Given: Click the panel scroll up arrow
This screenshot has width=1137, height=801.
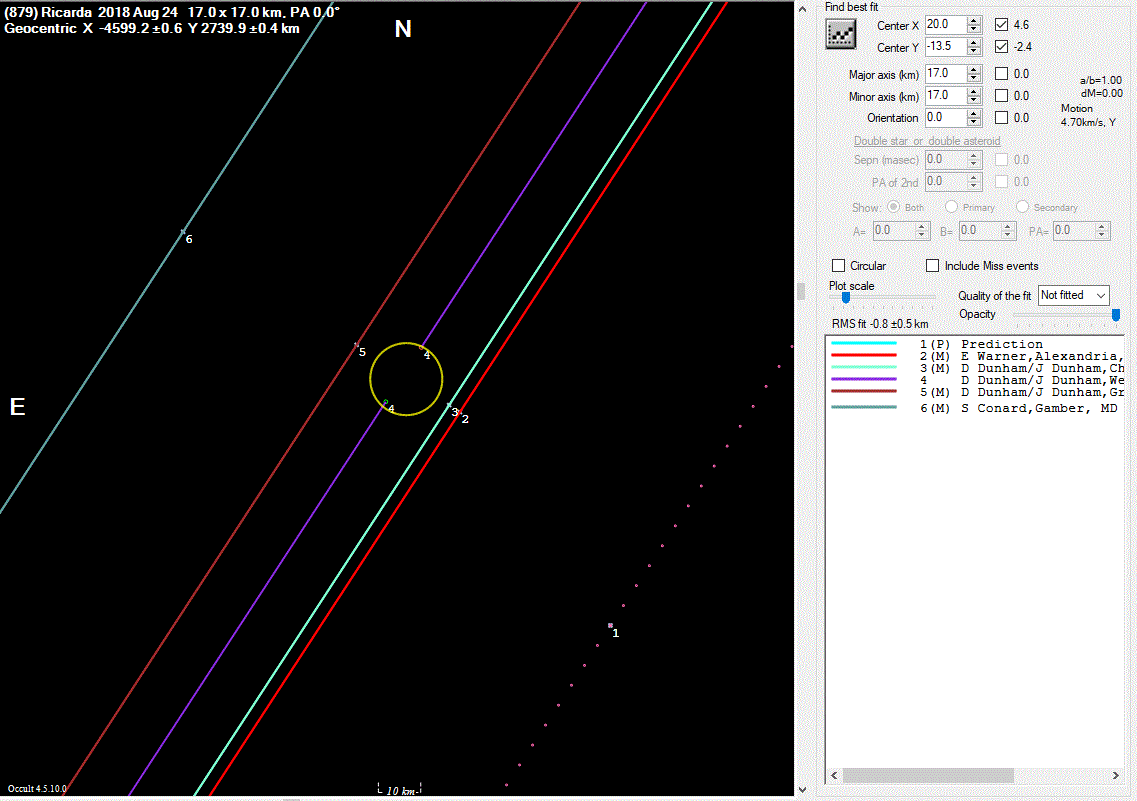Looking at the screenshot, I should pos(802,9).
